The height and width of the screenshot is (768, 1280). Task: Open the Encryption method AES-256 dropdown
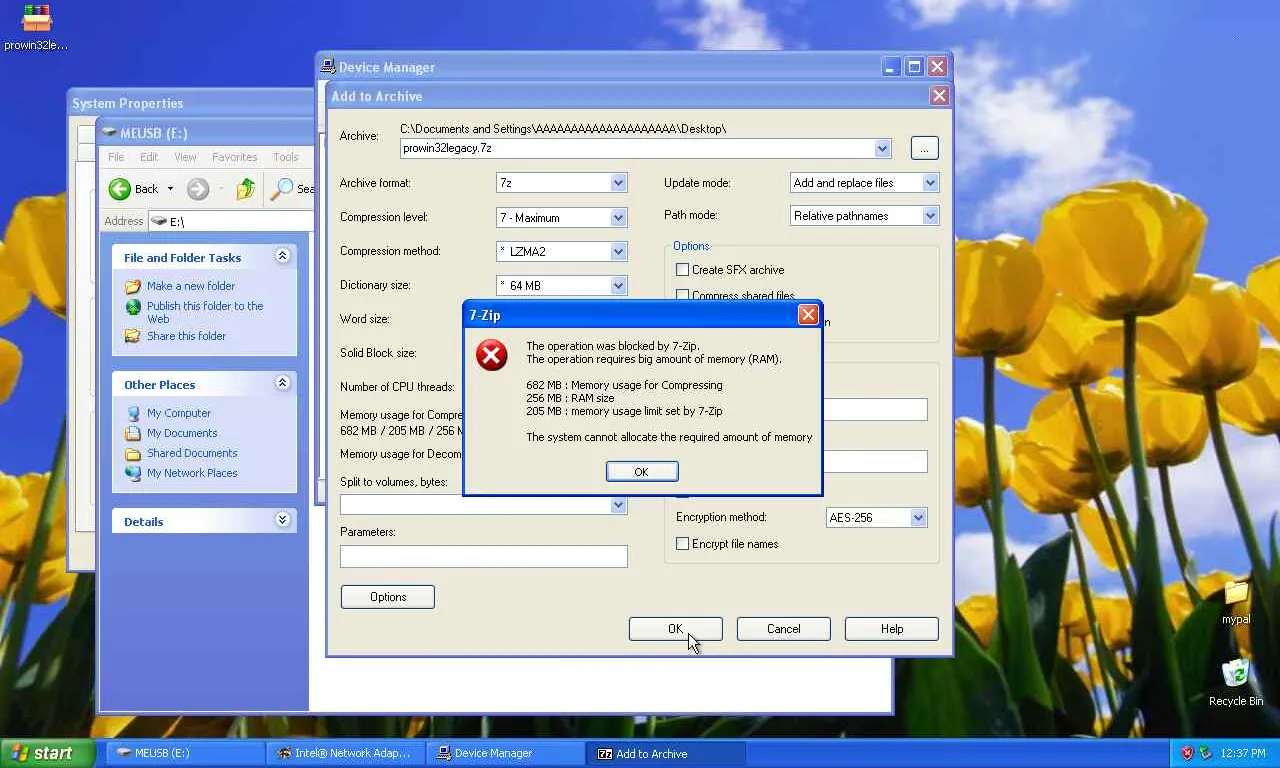click(918, 517)
